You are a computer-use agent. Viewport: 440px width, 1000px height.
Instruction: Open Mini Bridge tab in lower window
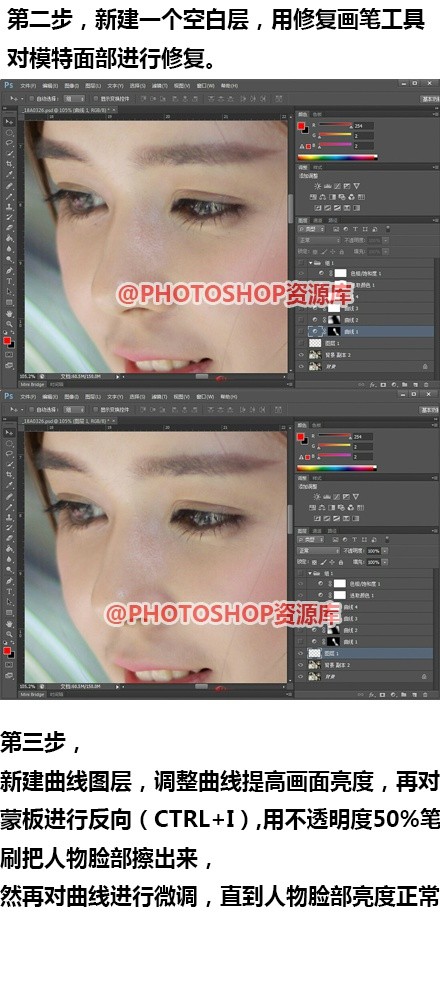coord(32,695)
